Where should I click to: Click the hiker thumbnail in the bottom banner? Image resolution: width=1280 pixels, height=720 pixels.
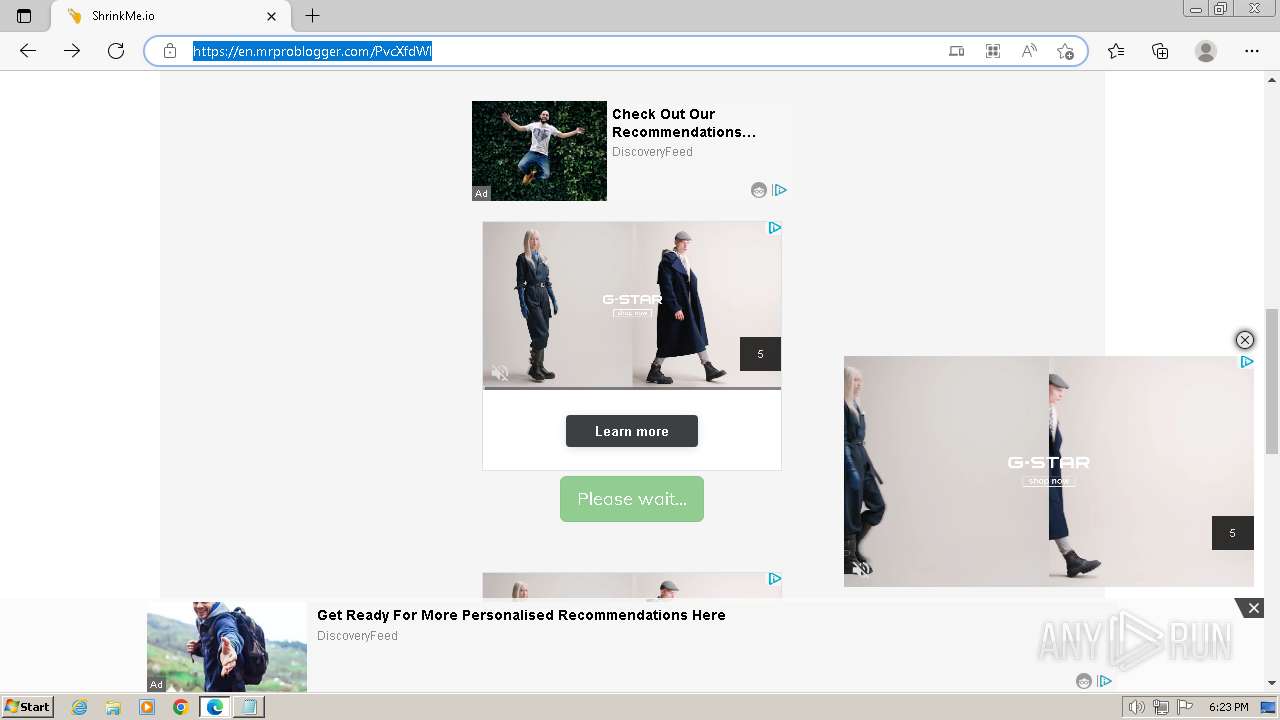[227, 647]
